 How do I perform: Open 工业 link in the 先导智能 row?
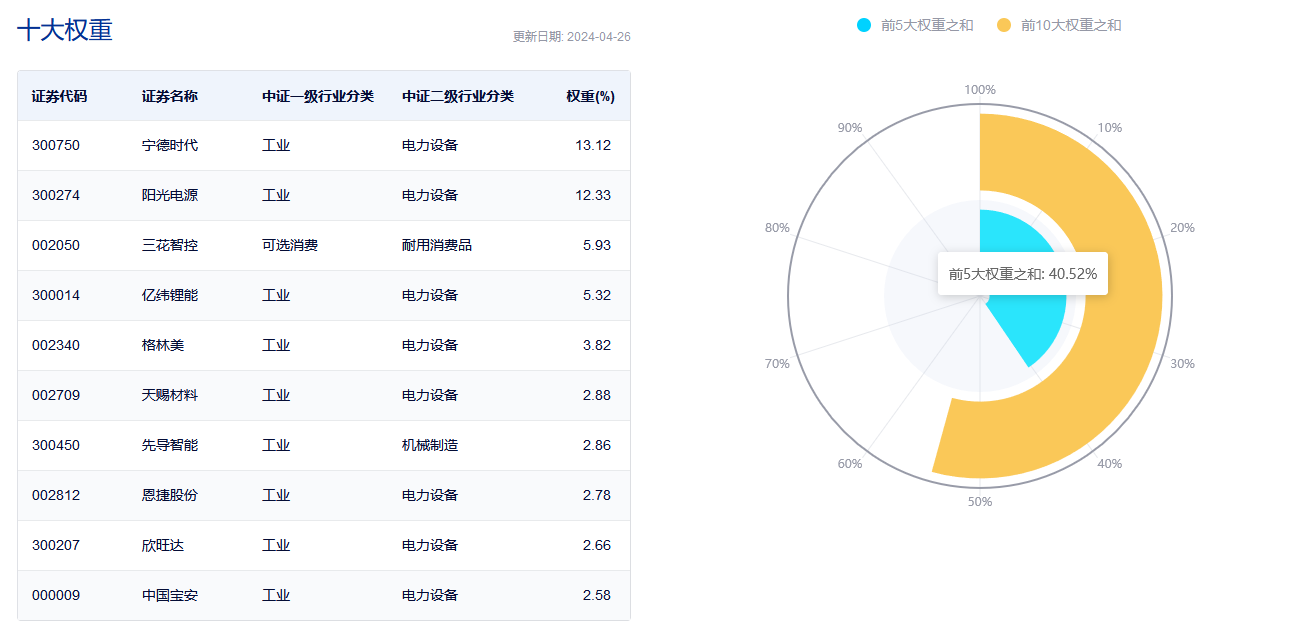pyautogui.click(x=276, y=445)
